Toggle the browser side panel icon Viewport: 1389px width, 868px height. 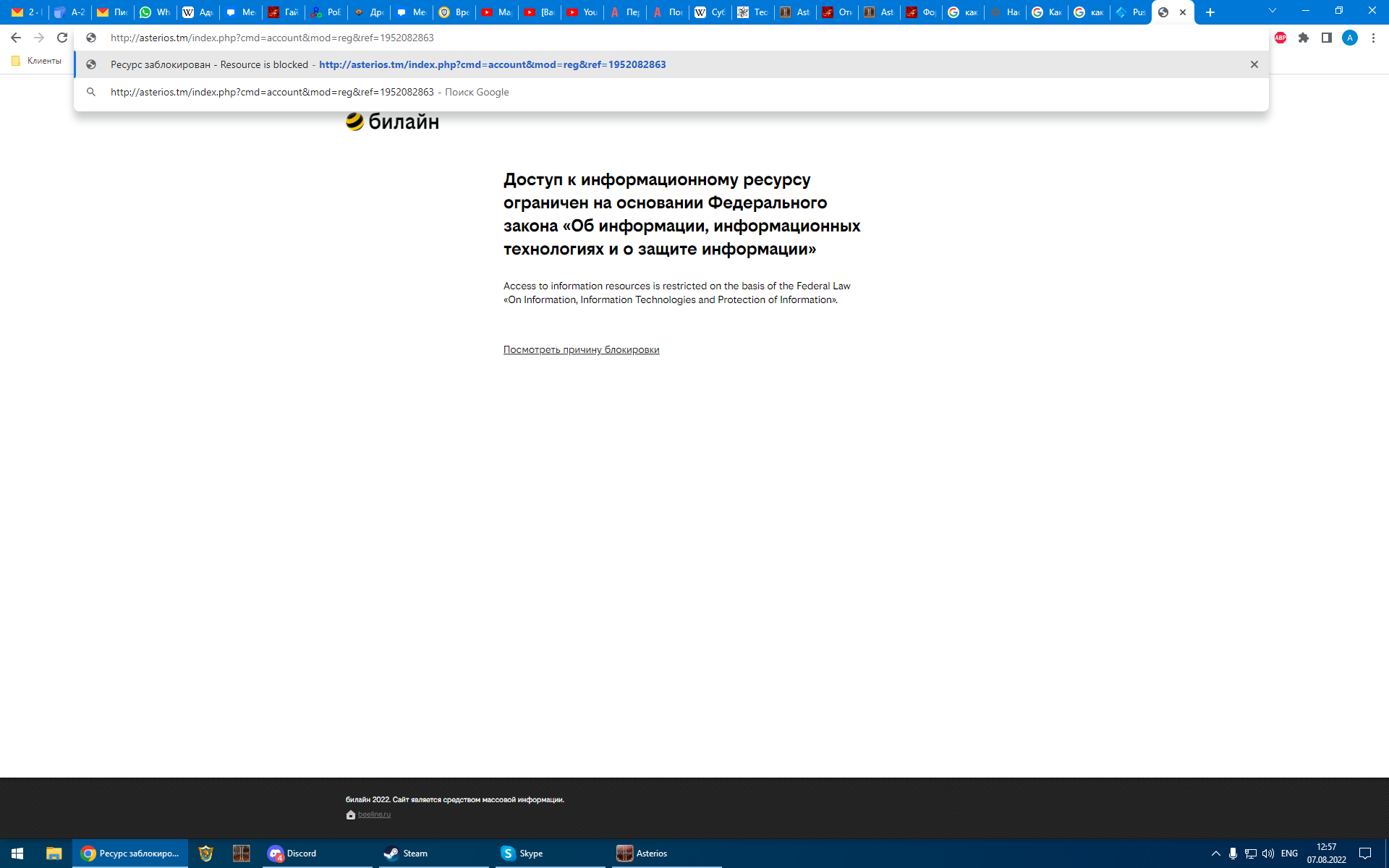tap(1327, 38)
